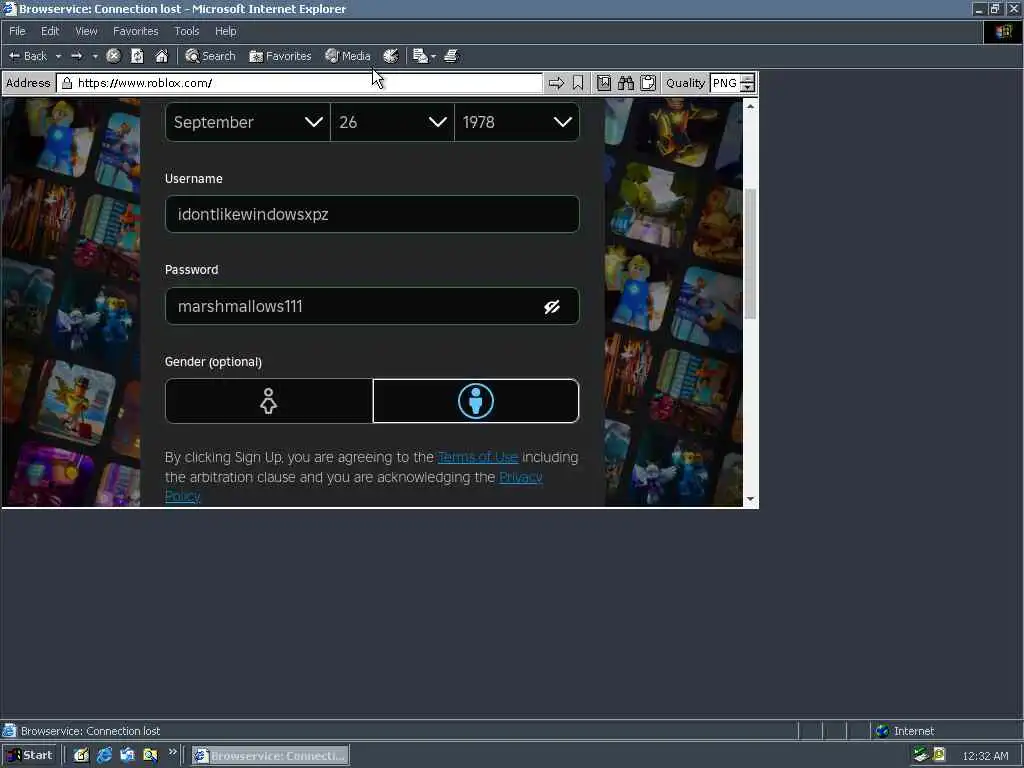Open the Favorites menu
This screenshot has height=768, width=1024.
tap(135, 31)
